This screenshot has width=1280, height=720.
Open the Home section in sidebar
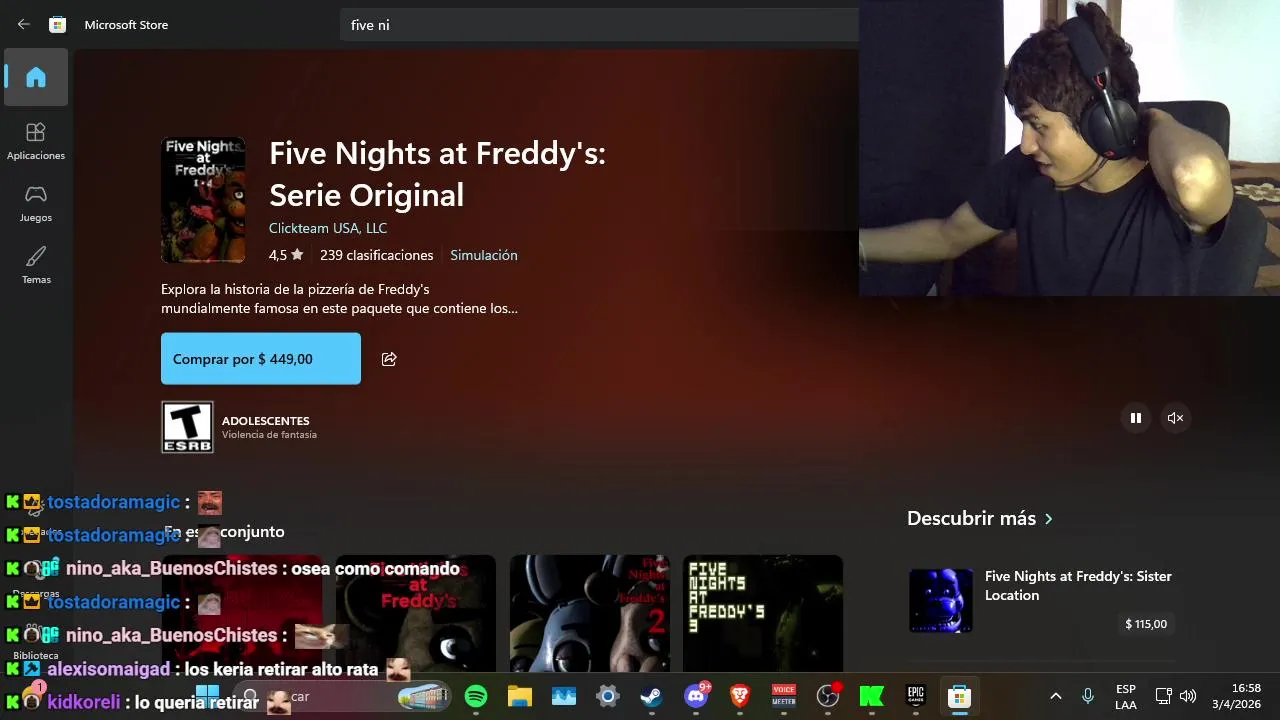36,77
